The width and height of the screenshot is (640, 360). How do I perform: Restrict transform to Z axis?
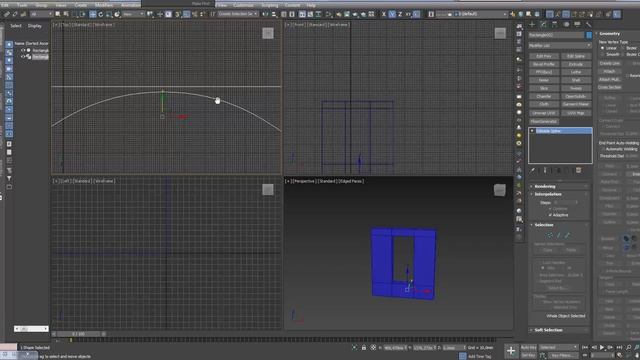click(x=400, y=14)
